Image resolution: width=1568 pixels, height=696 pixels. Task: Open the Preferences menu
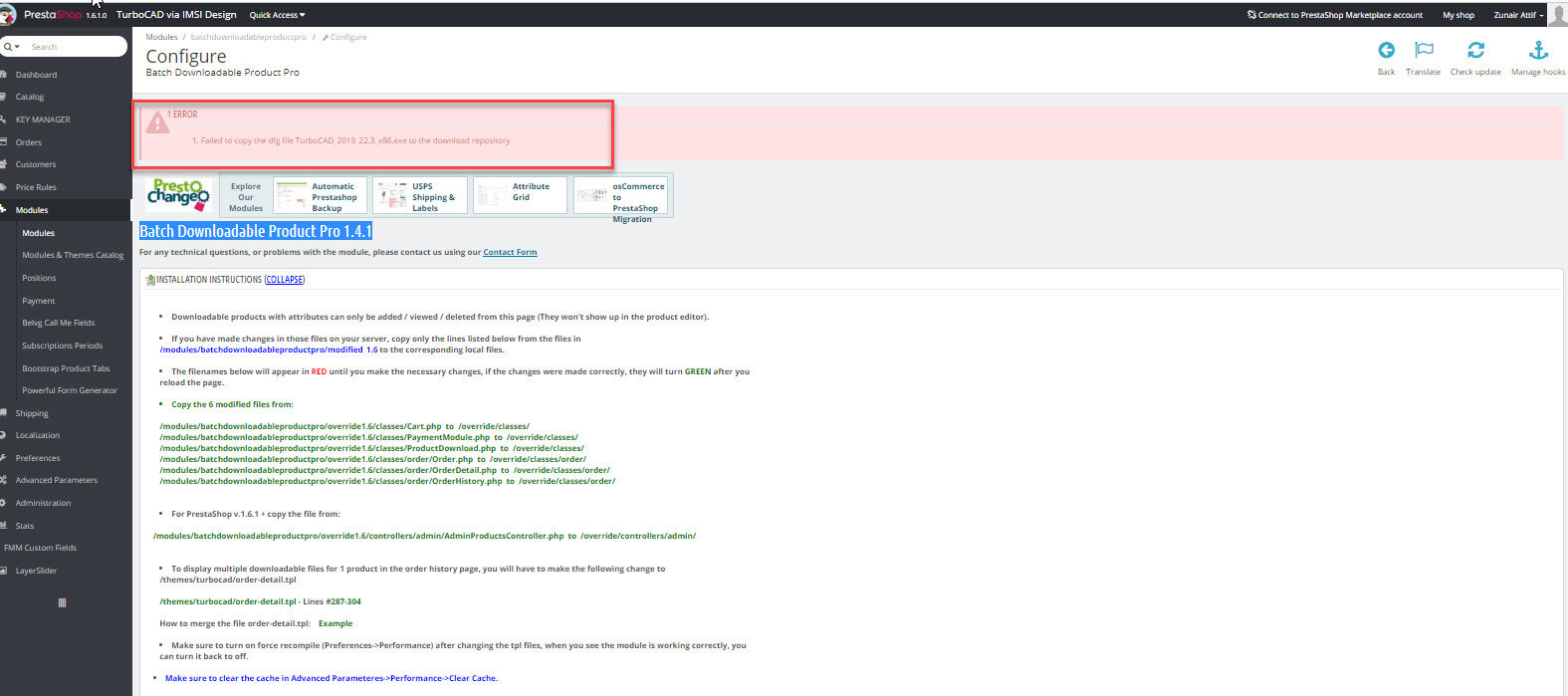pos(38,458)
